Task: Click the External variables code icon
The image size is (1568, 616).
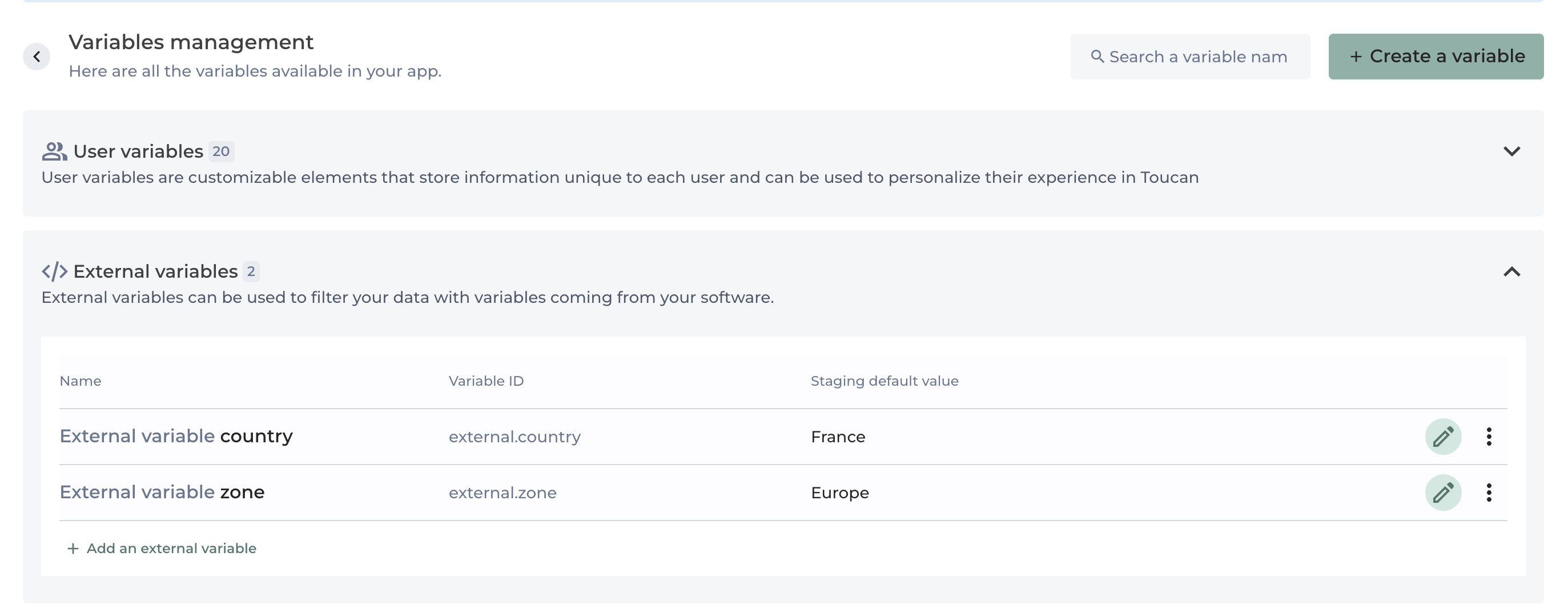Action: pyautogui.click(x=54, y=271)
